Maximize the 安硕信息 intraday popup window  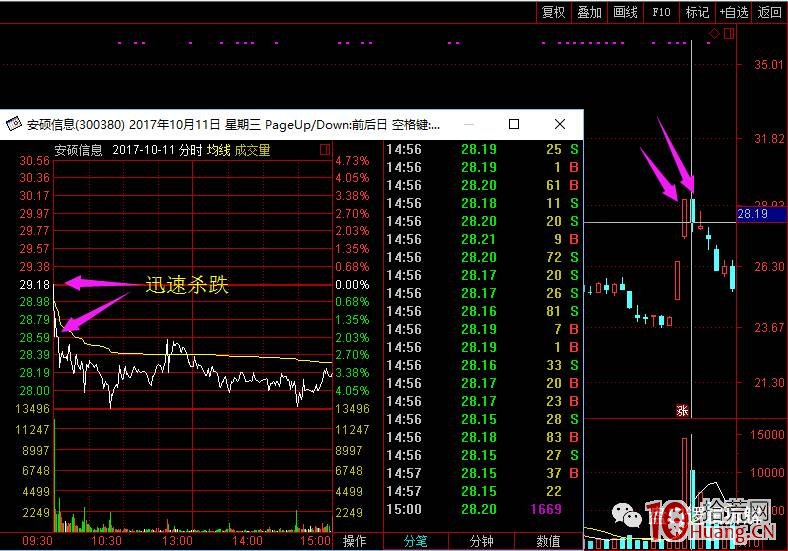click(514, 124)
